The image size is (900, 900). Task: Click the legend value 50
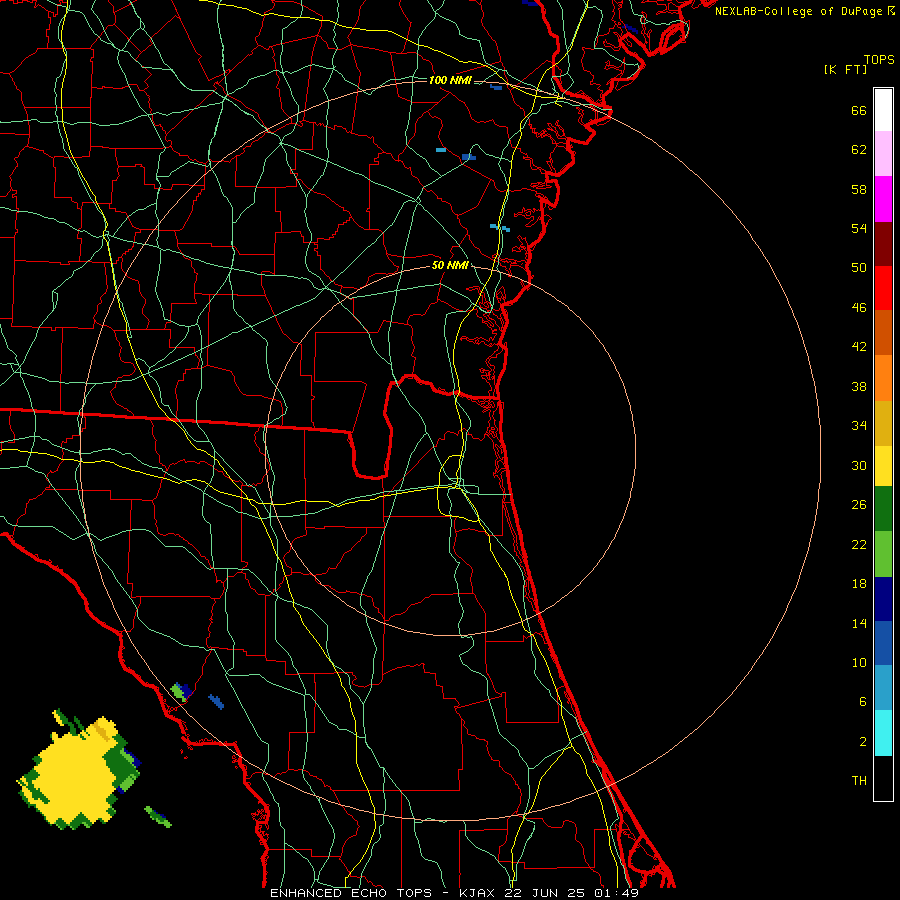point(859,267)
